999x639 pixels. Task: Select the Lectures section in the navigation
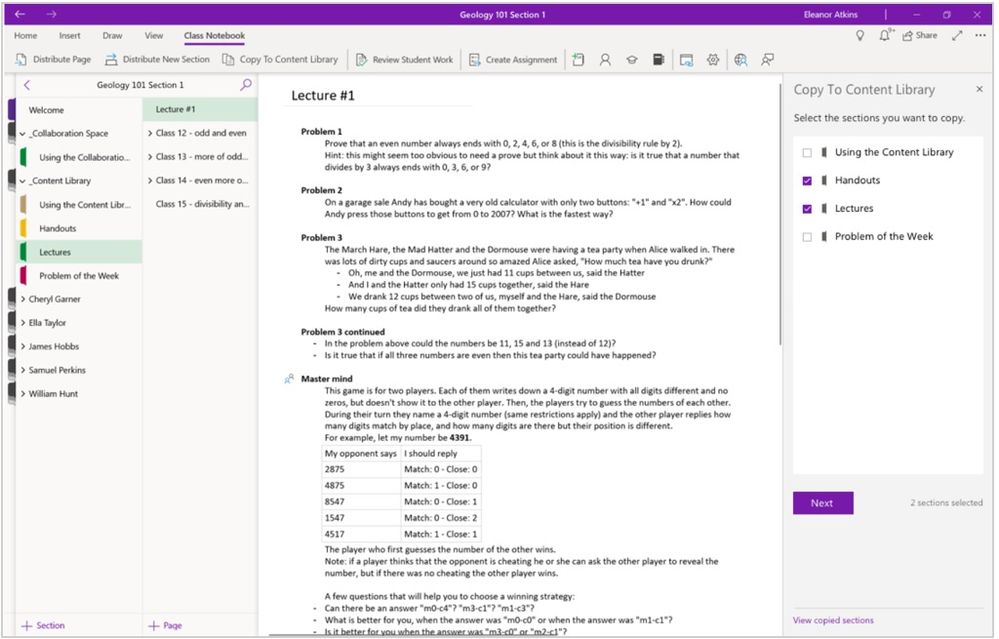pos(79,252)
